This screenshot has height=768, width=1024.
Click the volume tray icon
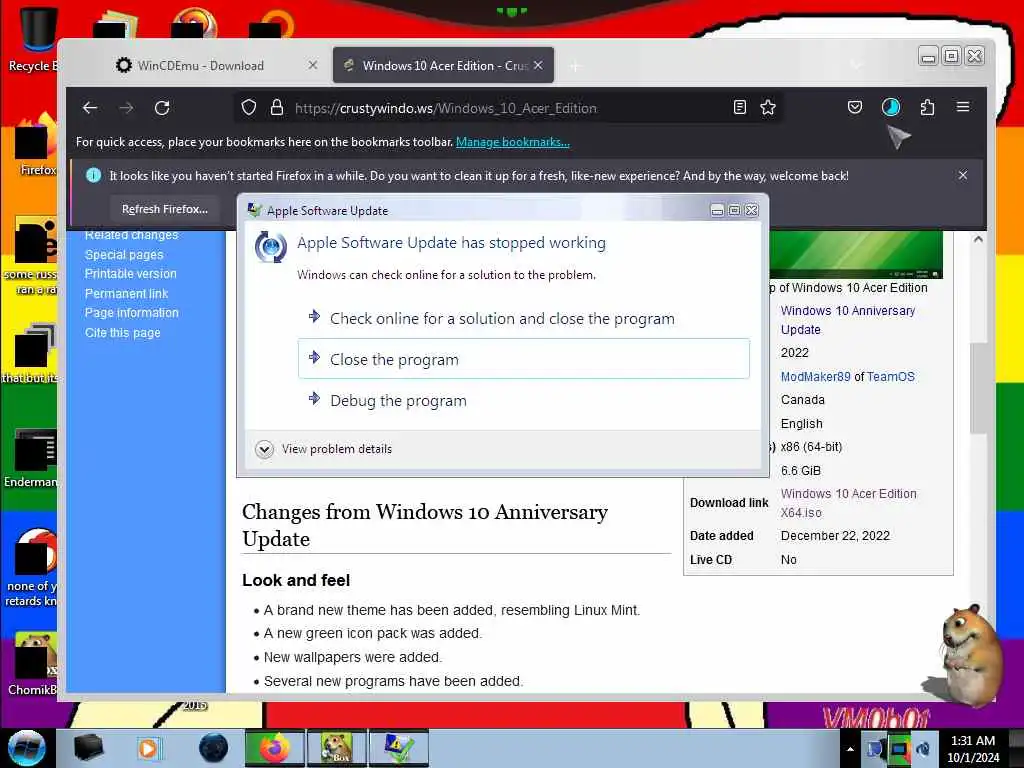923,749
